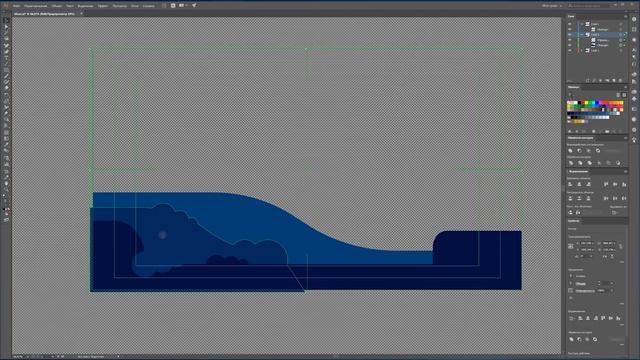Click Delete Selection trash icon in Layers panel

[x=620, y=80]
